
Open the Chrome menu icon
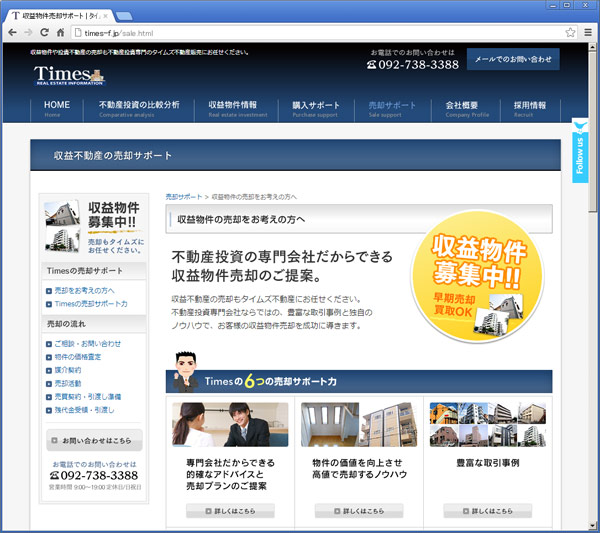pyautogui.click(x=588, y=33)
